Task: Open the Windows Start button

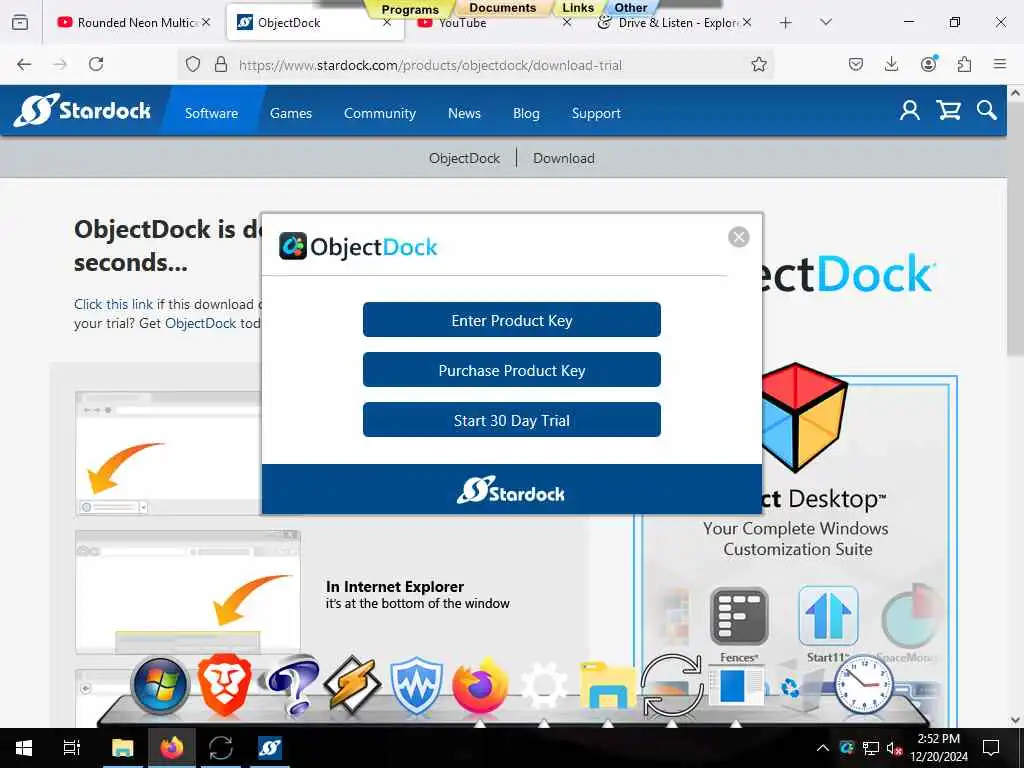Action: [x=24, y=748]
